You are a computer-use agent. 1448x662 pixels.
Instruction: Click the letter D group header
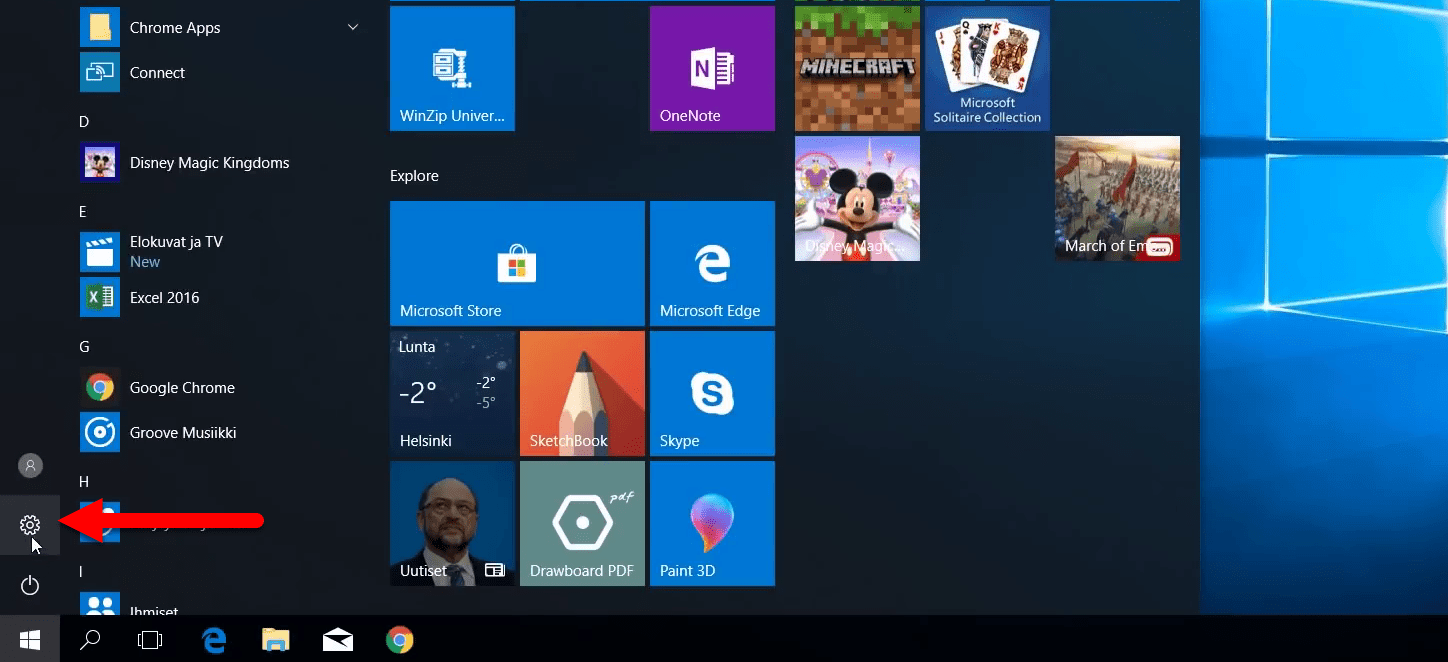coord(84,121)
